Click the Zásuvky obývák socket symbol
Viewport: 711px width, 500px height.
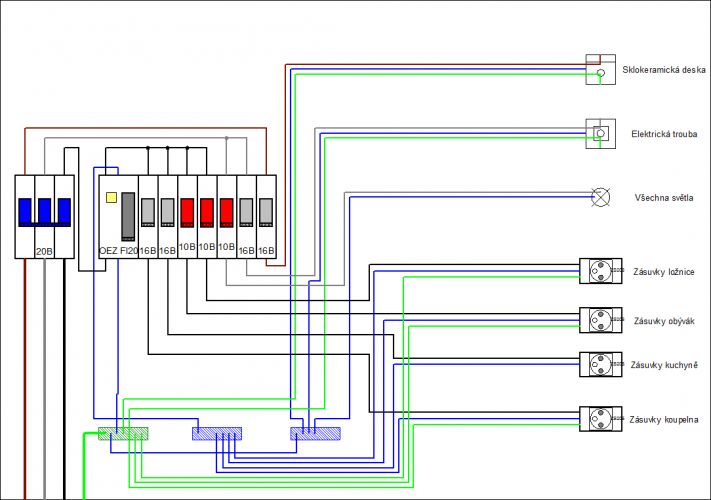pos(600,320)
